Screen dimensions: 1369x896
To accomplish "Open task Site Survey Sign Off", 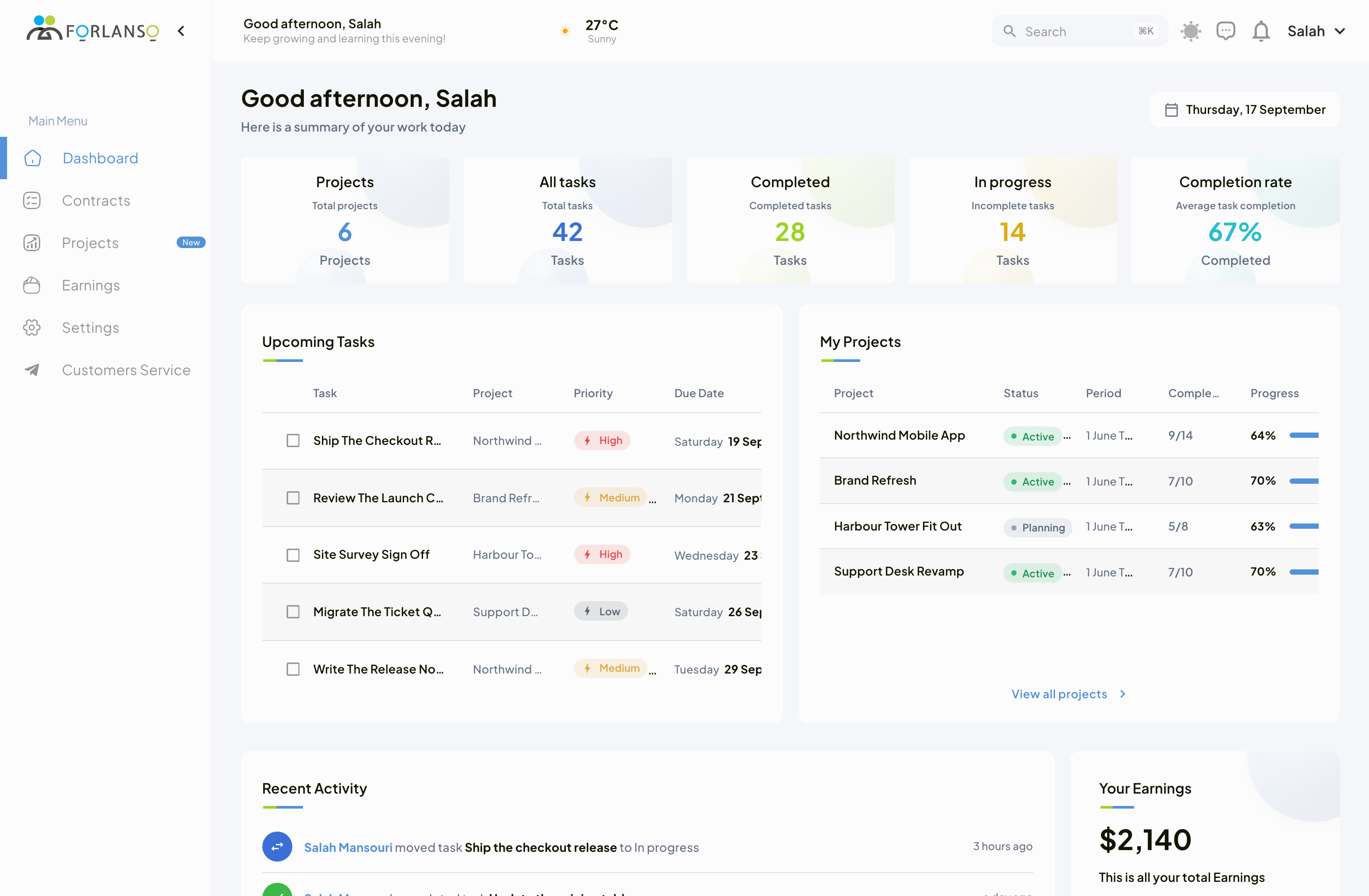I will coord(371,555).
